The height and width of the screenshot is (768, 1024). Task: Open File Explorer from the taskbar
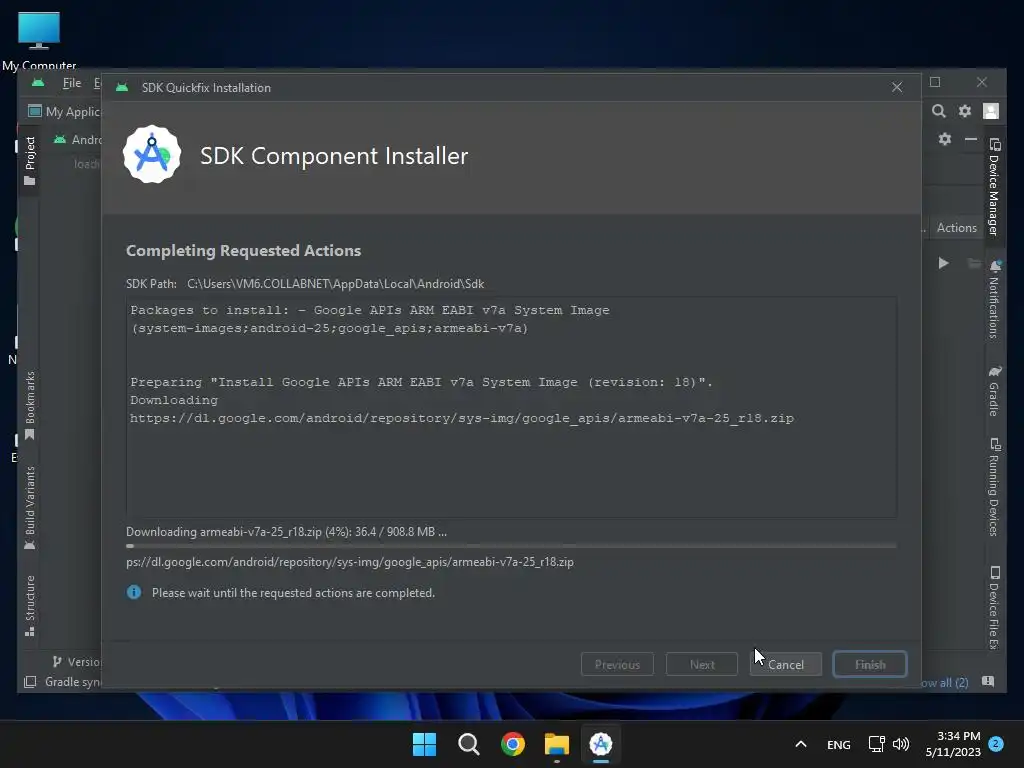click(x=557, y=744)
